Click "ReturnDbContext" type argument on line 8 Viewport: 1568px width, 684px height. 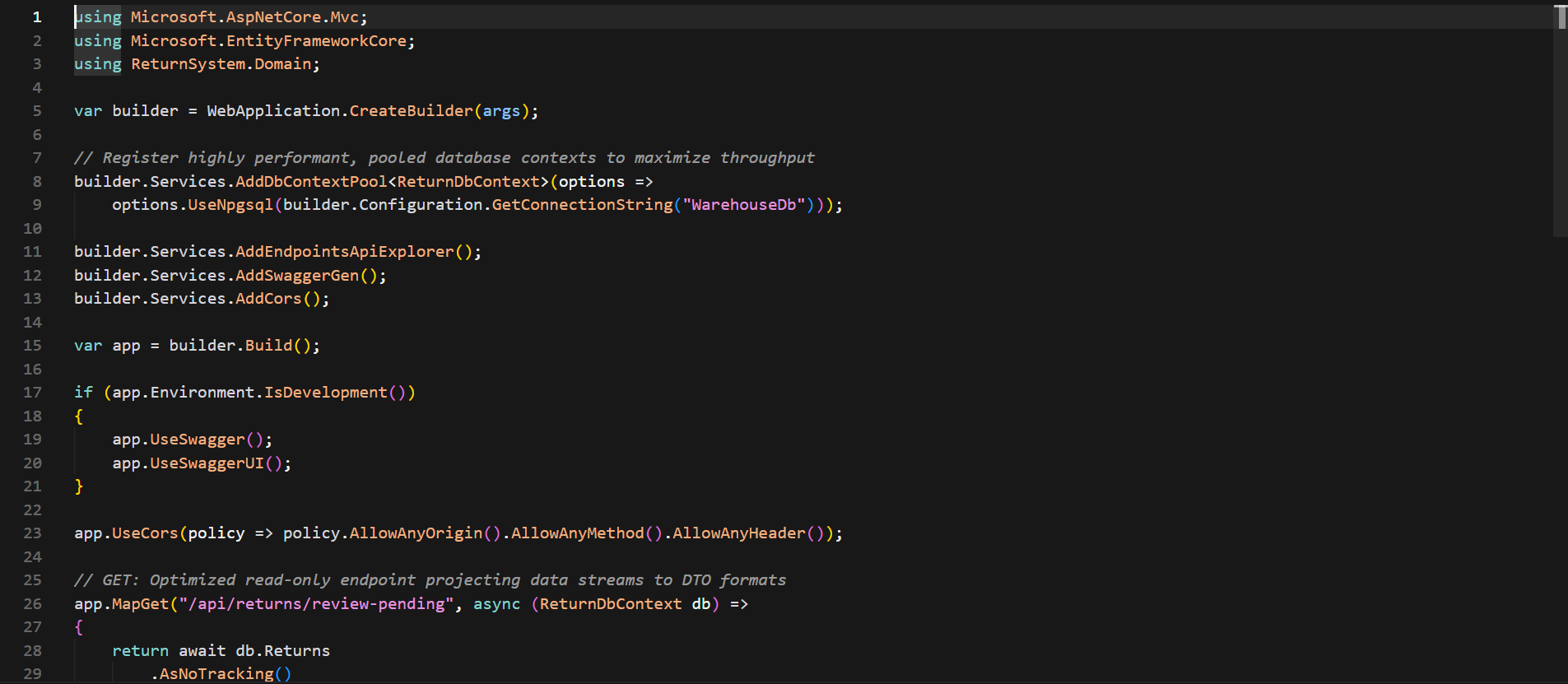468,182
